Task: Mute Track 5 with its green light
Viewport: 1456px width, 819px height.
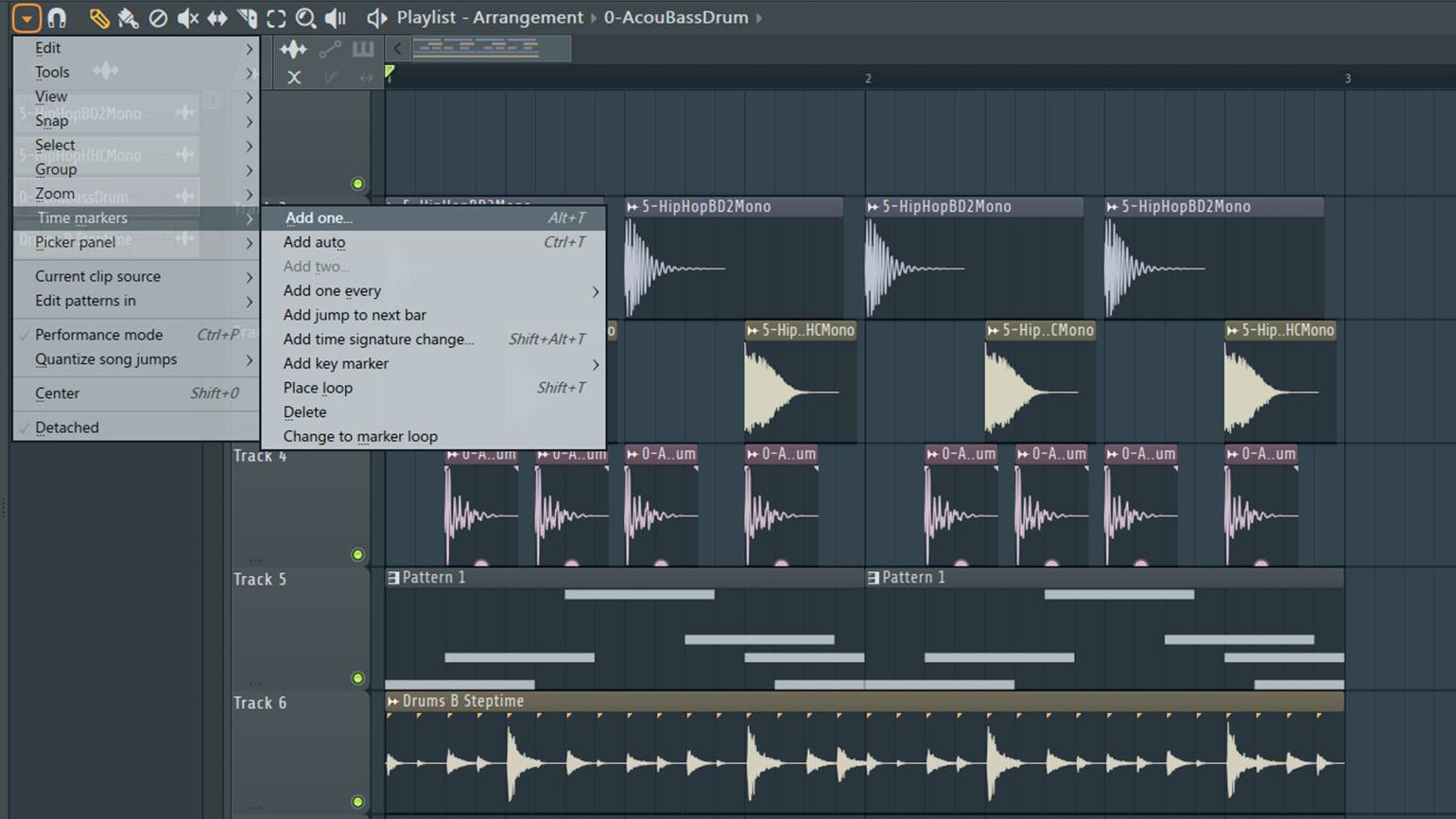Action: [357, 678]
